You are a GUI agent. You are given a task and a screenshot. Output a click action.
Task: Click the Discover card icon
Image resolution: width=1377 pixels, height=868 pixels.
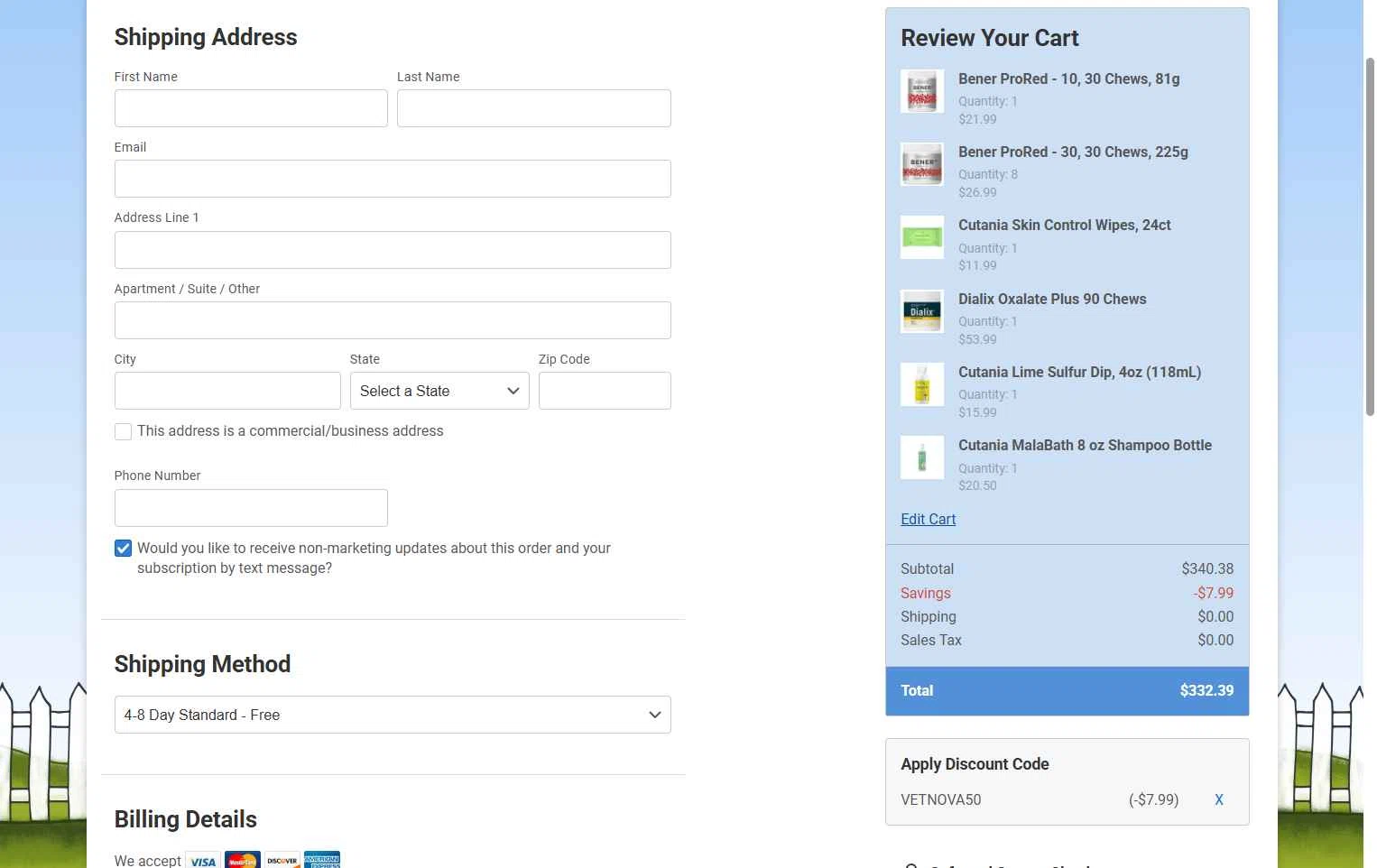point(282,860)
